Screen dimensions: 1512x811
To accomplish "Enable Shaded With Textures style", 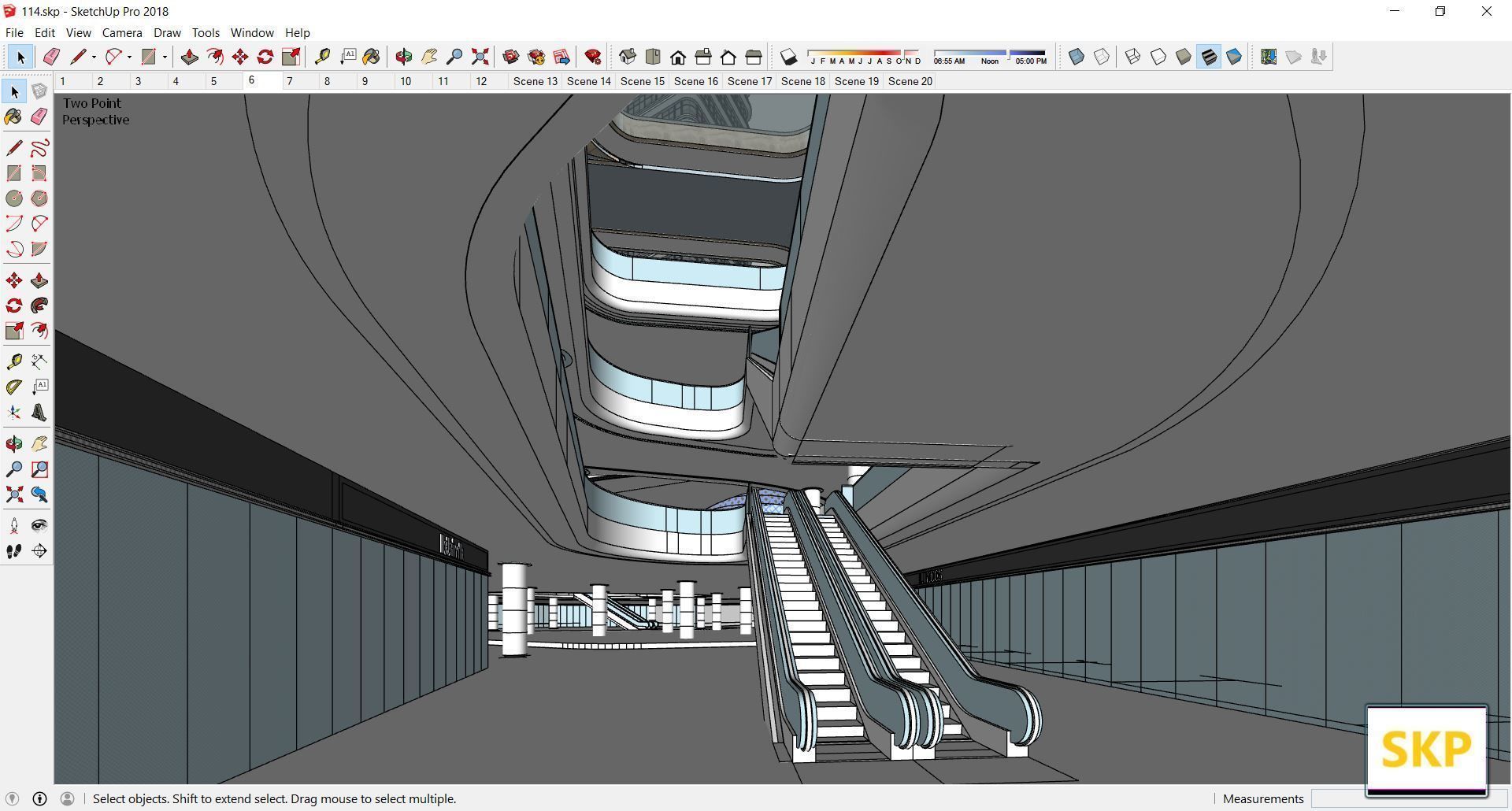I will tap(1209, 57).
